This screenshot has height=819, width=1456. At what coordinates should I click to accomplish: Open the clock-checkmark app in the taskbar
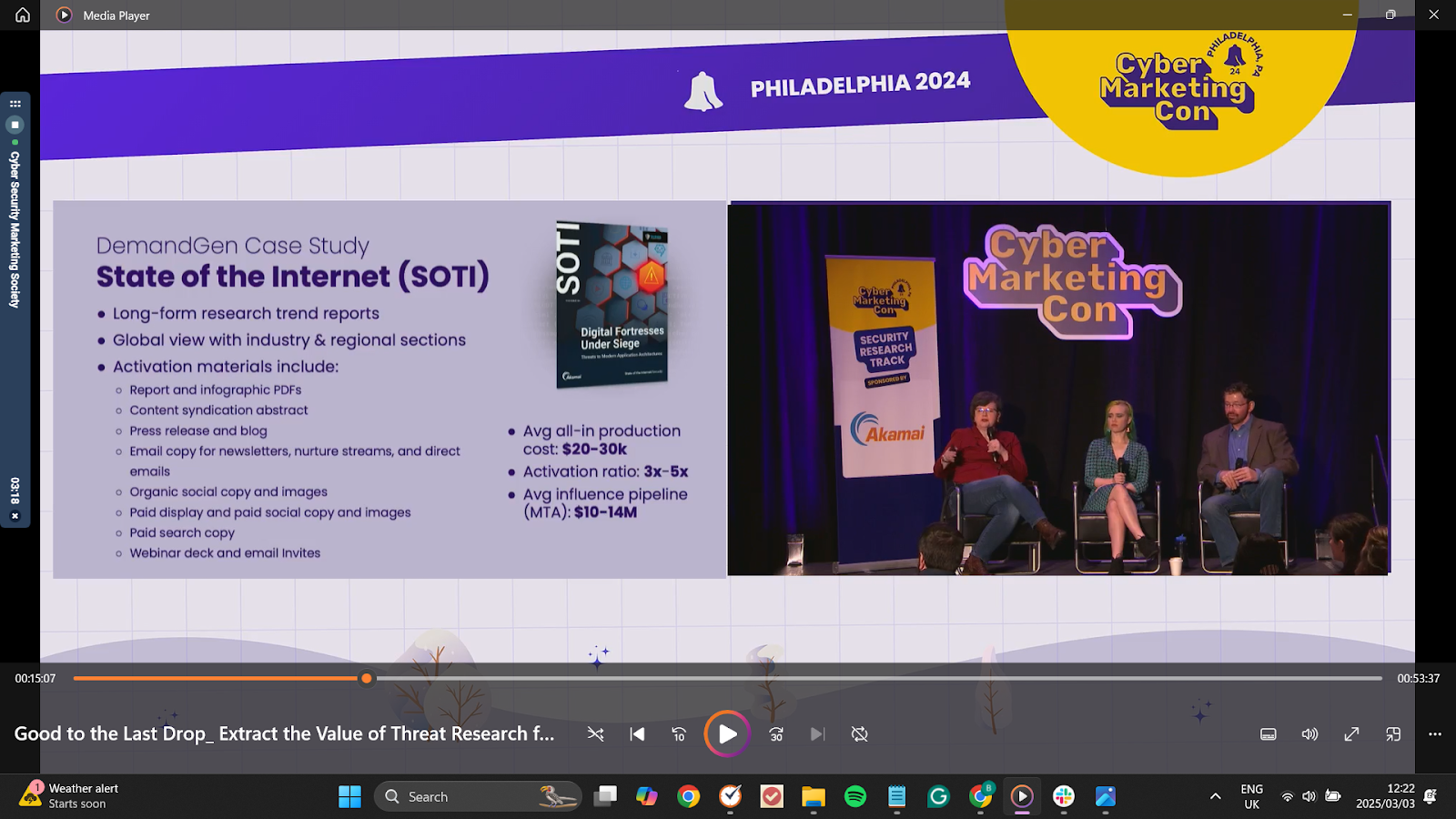731,796
